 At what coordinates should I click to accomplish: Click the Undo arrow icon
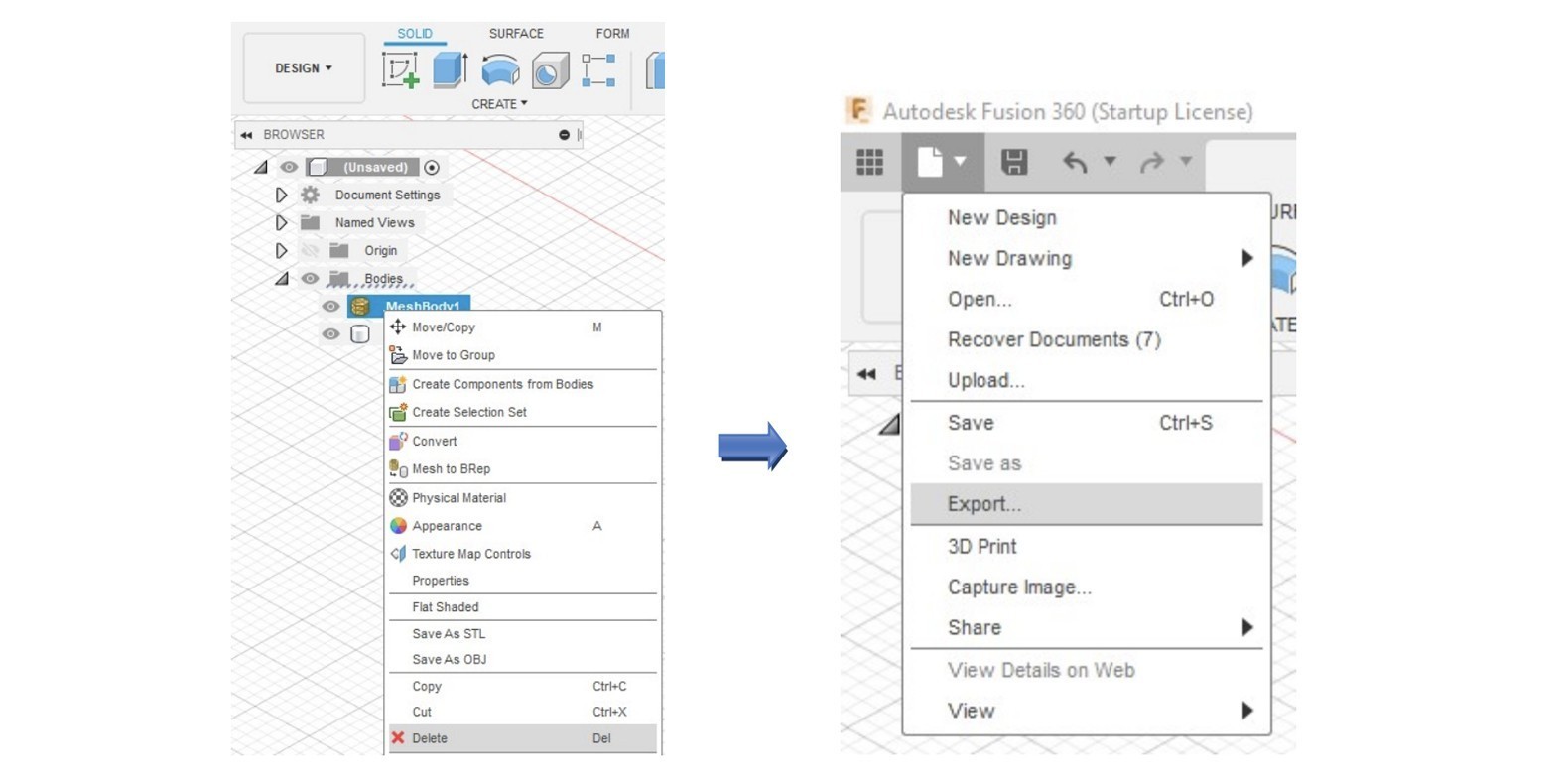click(1075, 162)
